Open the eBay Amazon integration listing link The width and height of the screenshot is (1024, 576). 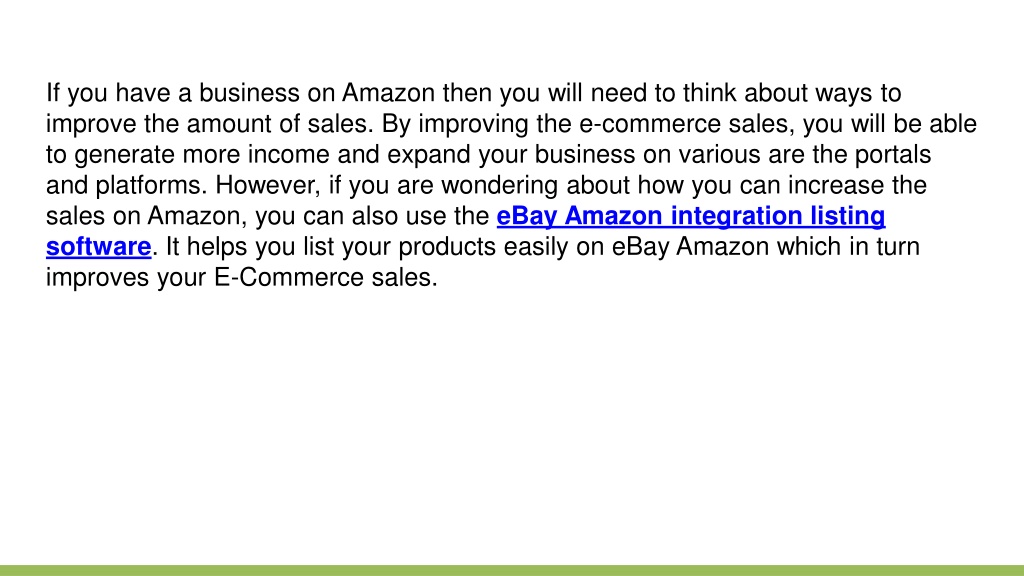[x=691, y=216]
